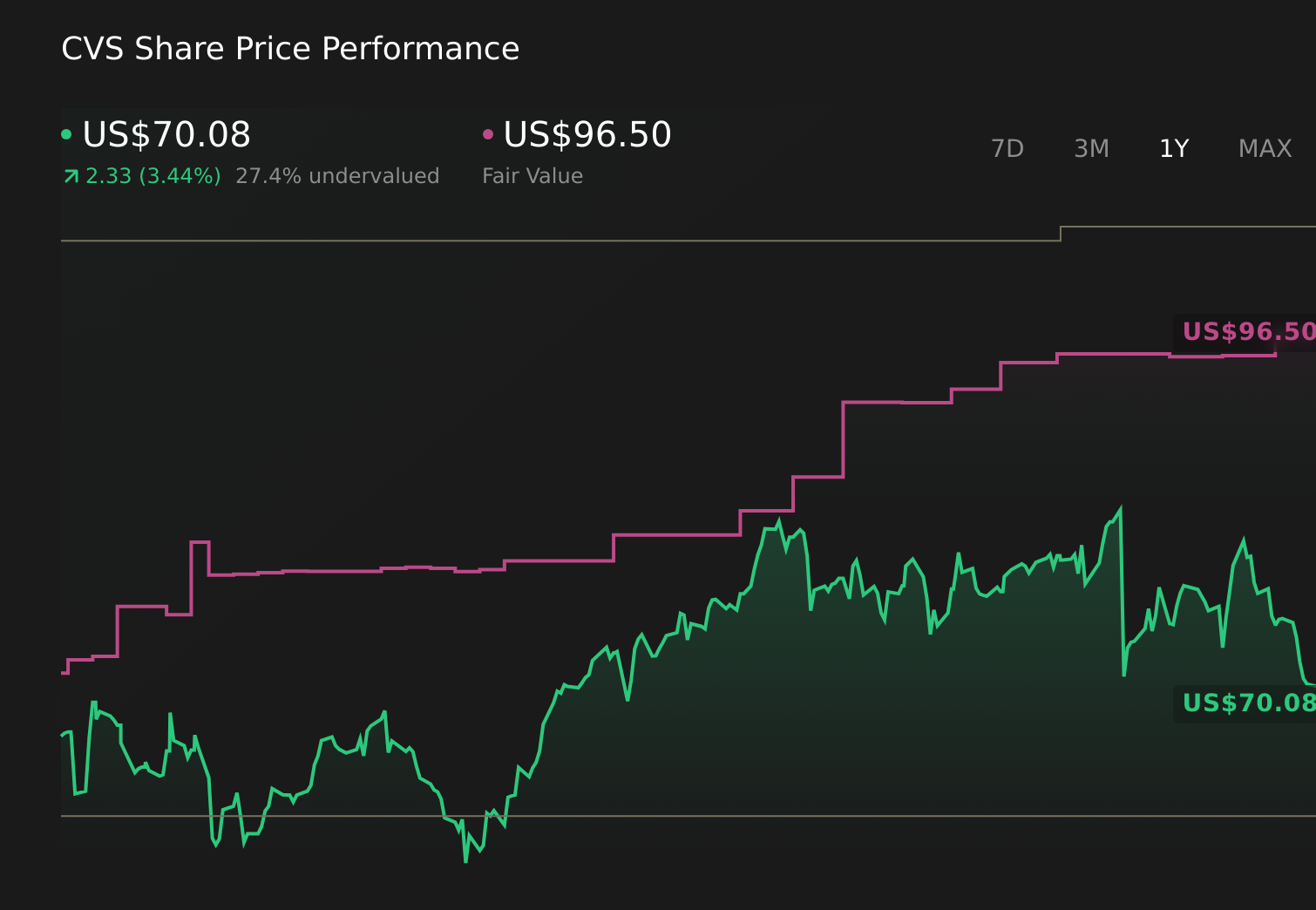Screen dimensions: 1316x910
Task: Select the US$96.50 fair value chart label
Action: (x=1246, y=332)
